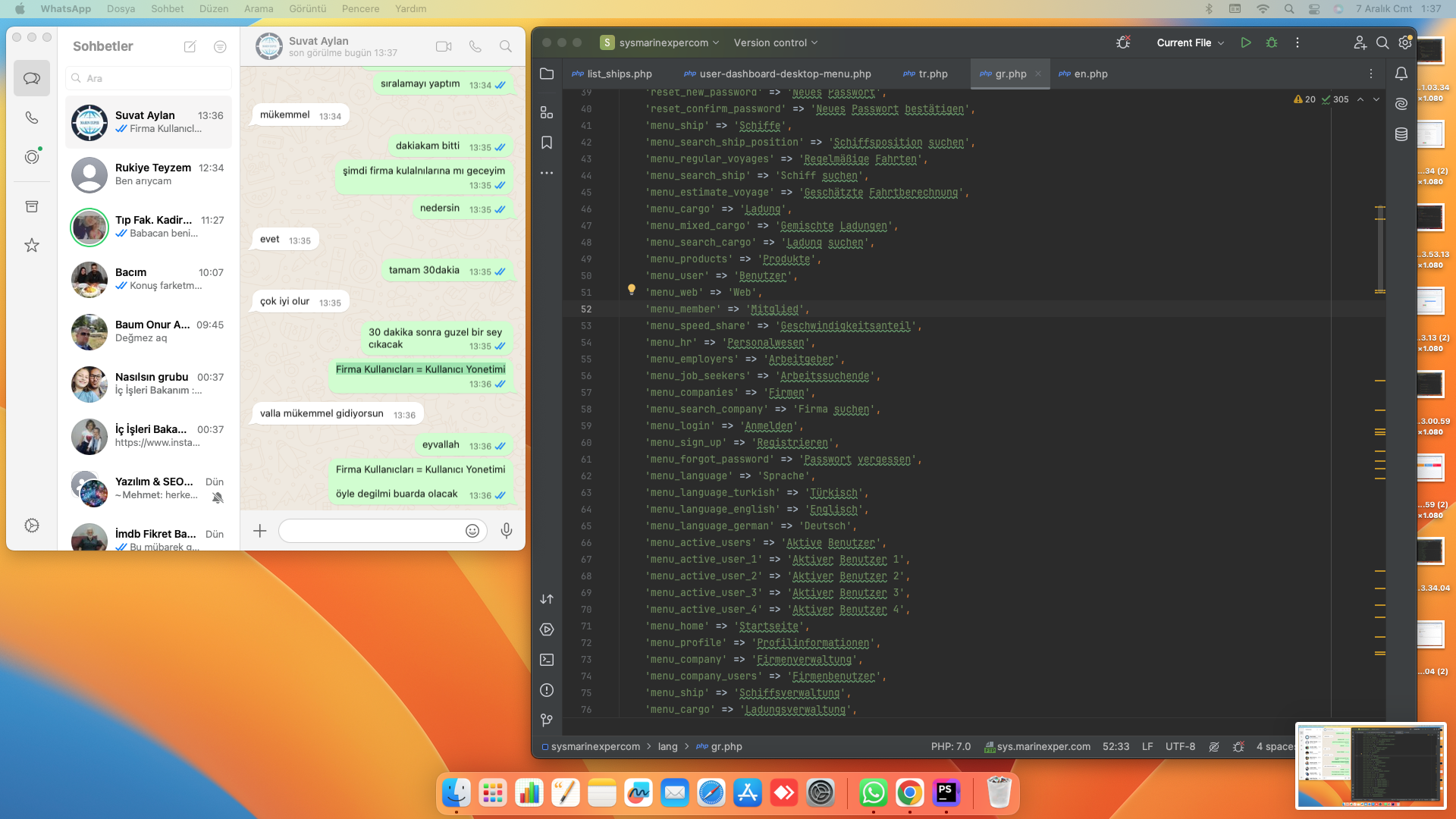Open emoji picker in message field
Viewport: 1456px width, 819px height.
coord(472,531)
